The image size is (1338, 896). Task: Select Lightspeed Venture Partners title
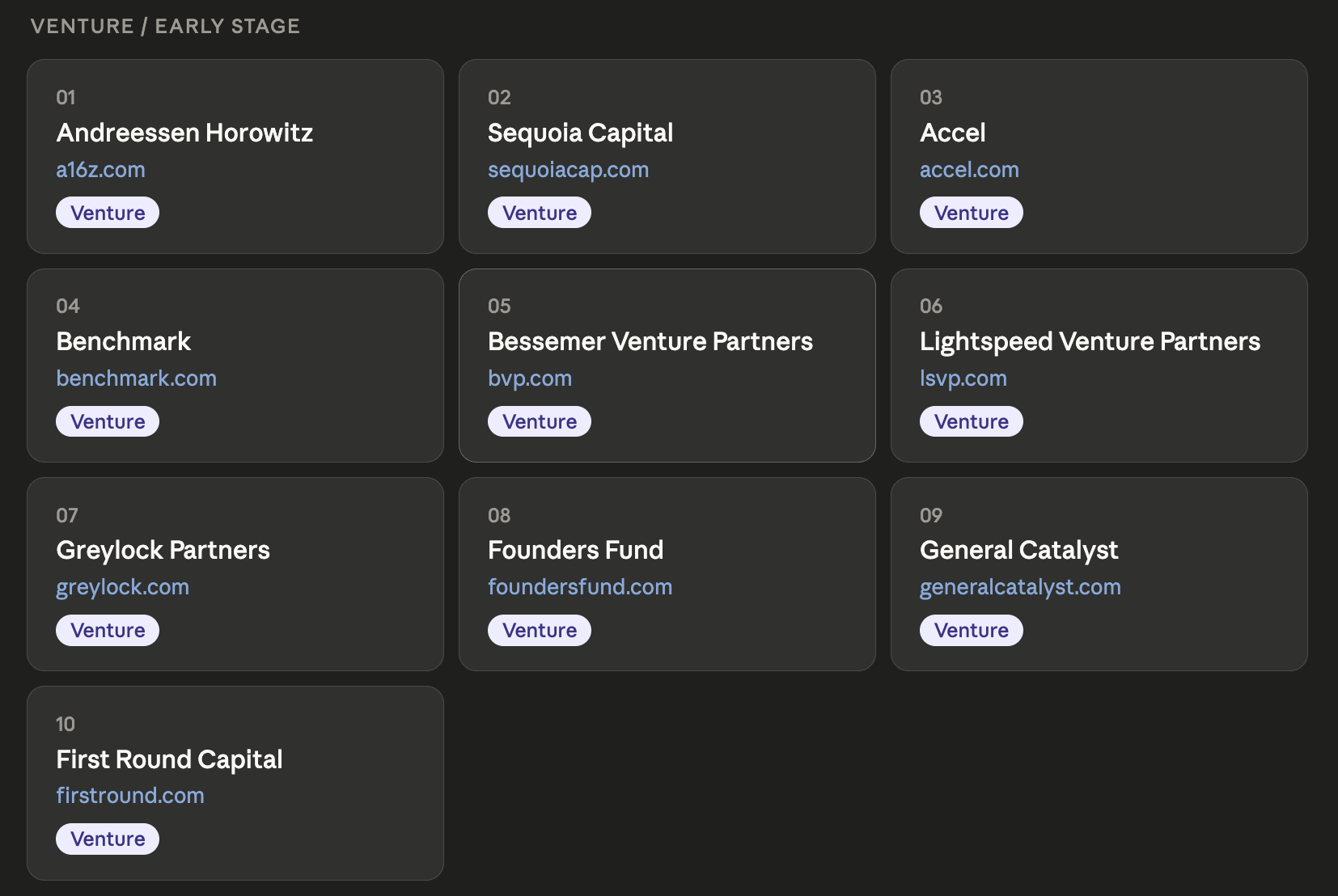click(1090, 341)
